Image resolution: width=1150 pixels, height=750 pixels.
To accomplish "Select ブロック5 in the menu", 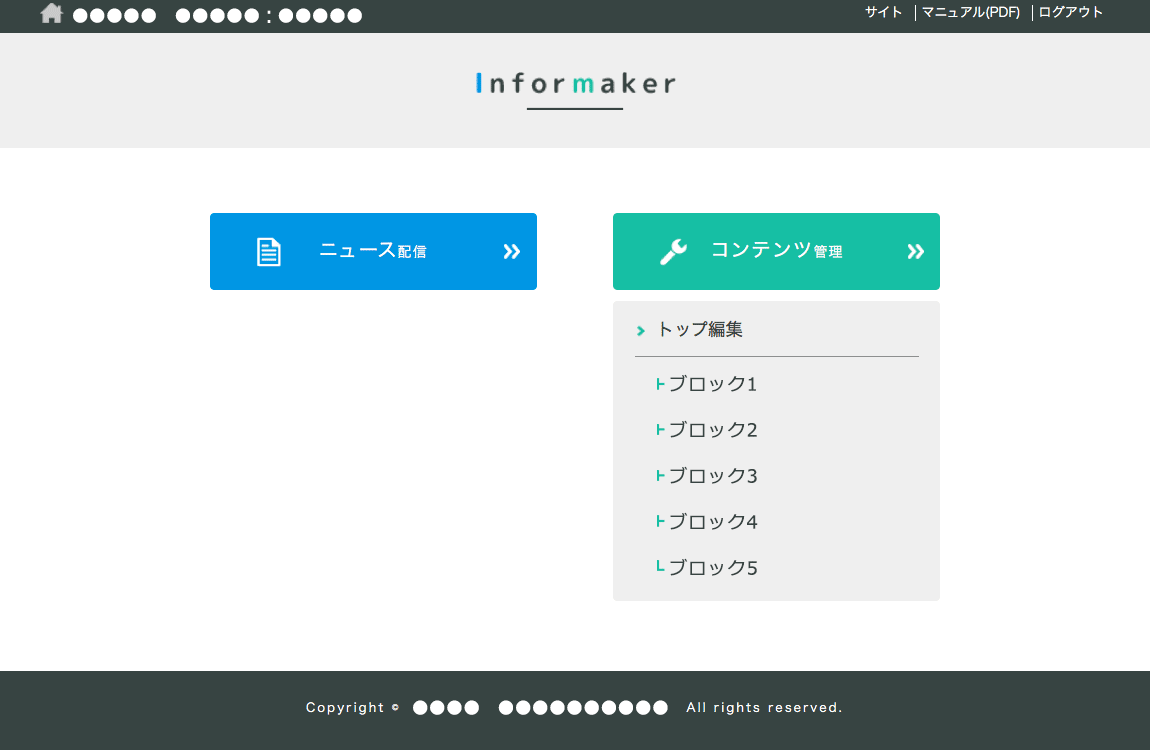I will tap(712, 567).
